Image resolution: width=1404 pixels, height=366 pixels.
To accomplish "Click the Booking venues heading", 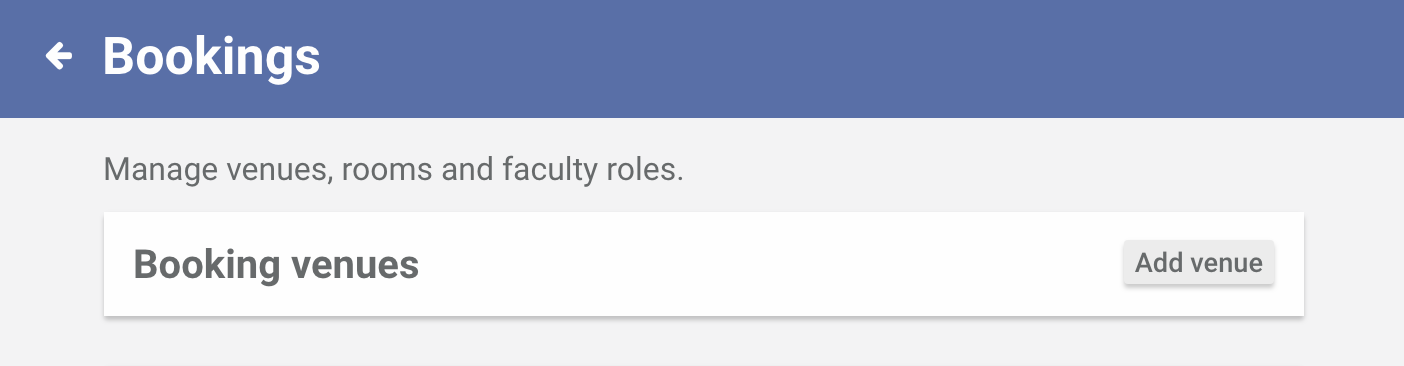I will coord(276,265).
